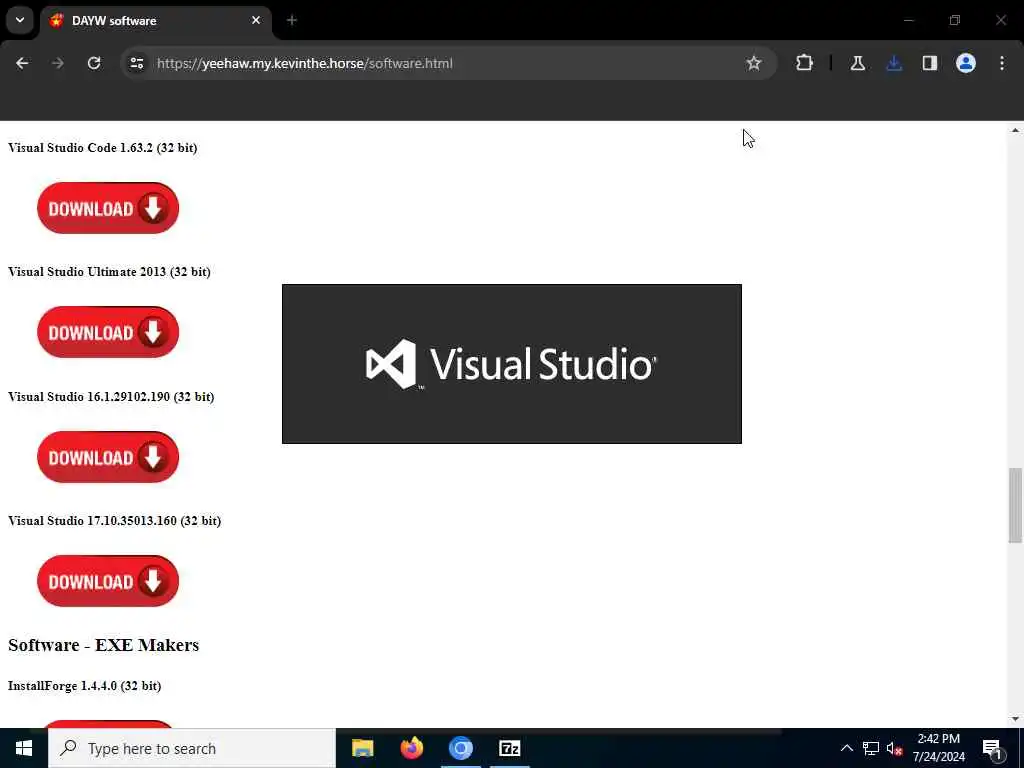Open the notification center icon
This screenshot has height=768, width=1024.
[993, 748]
